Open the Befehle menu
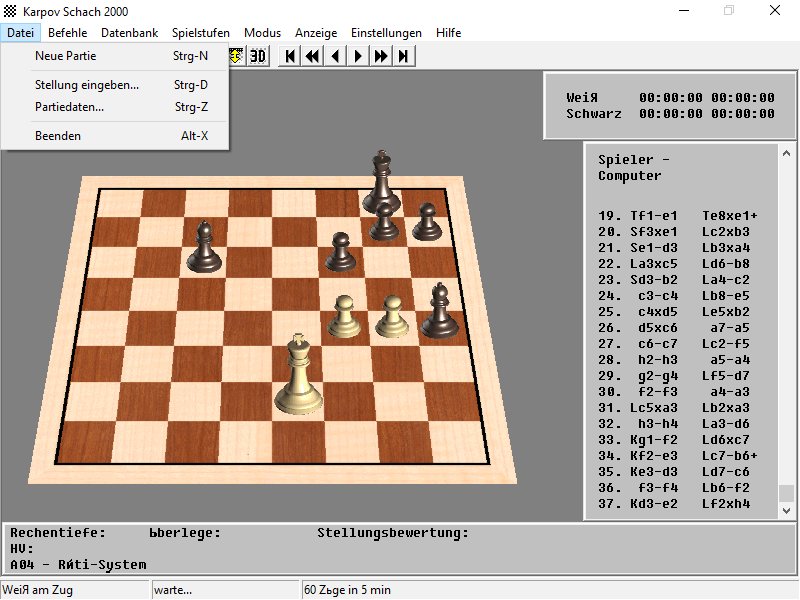 point(68,33)
